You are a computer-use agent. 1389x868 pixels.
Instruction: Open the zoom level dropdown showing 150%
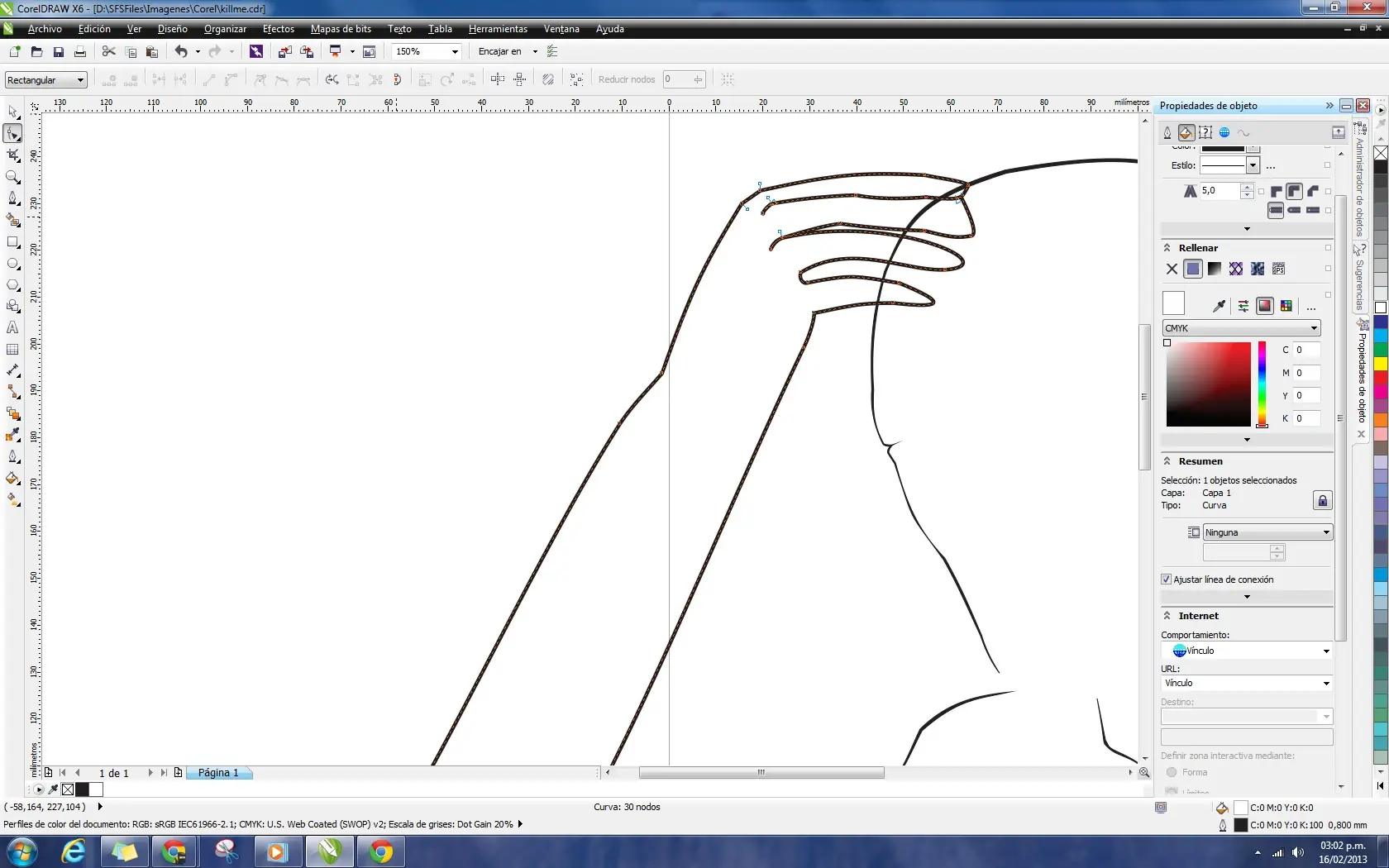click(455, 51)
